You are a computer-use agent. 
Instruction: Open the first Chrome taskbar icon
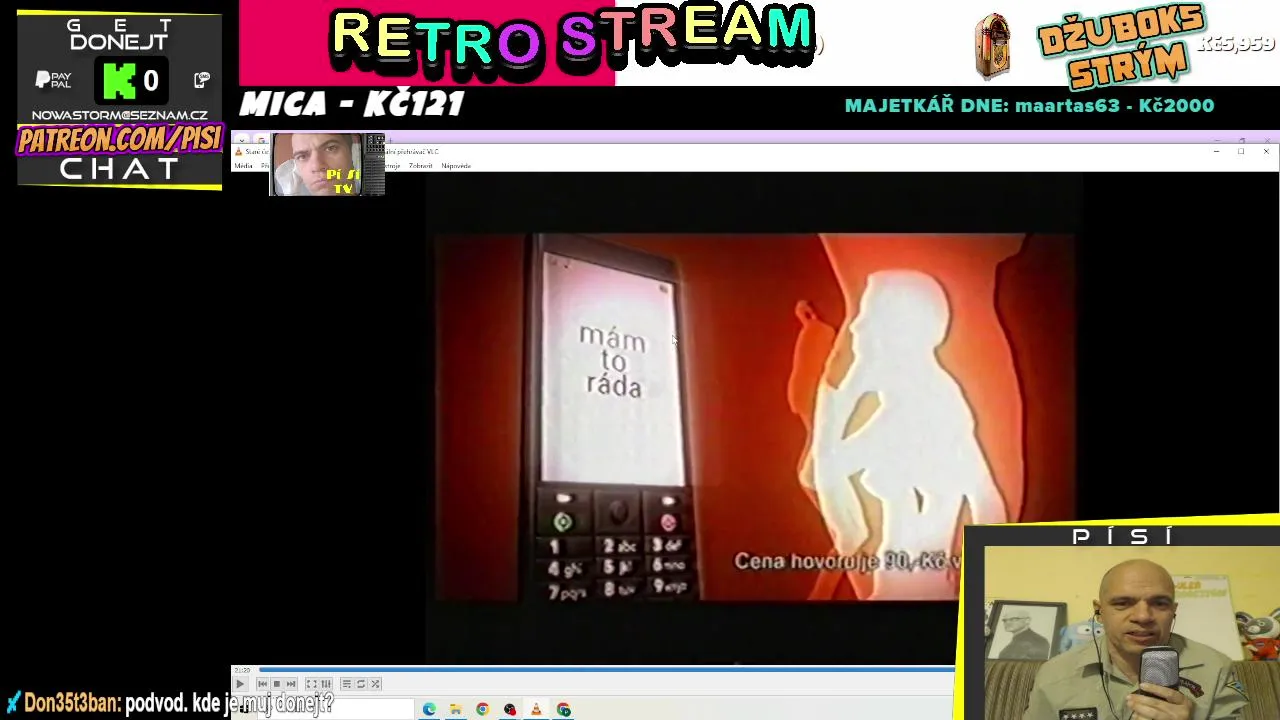(482, 709)
